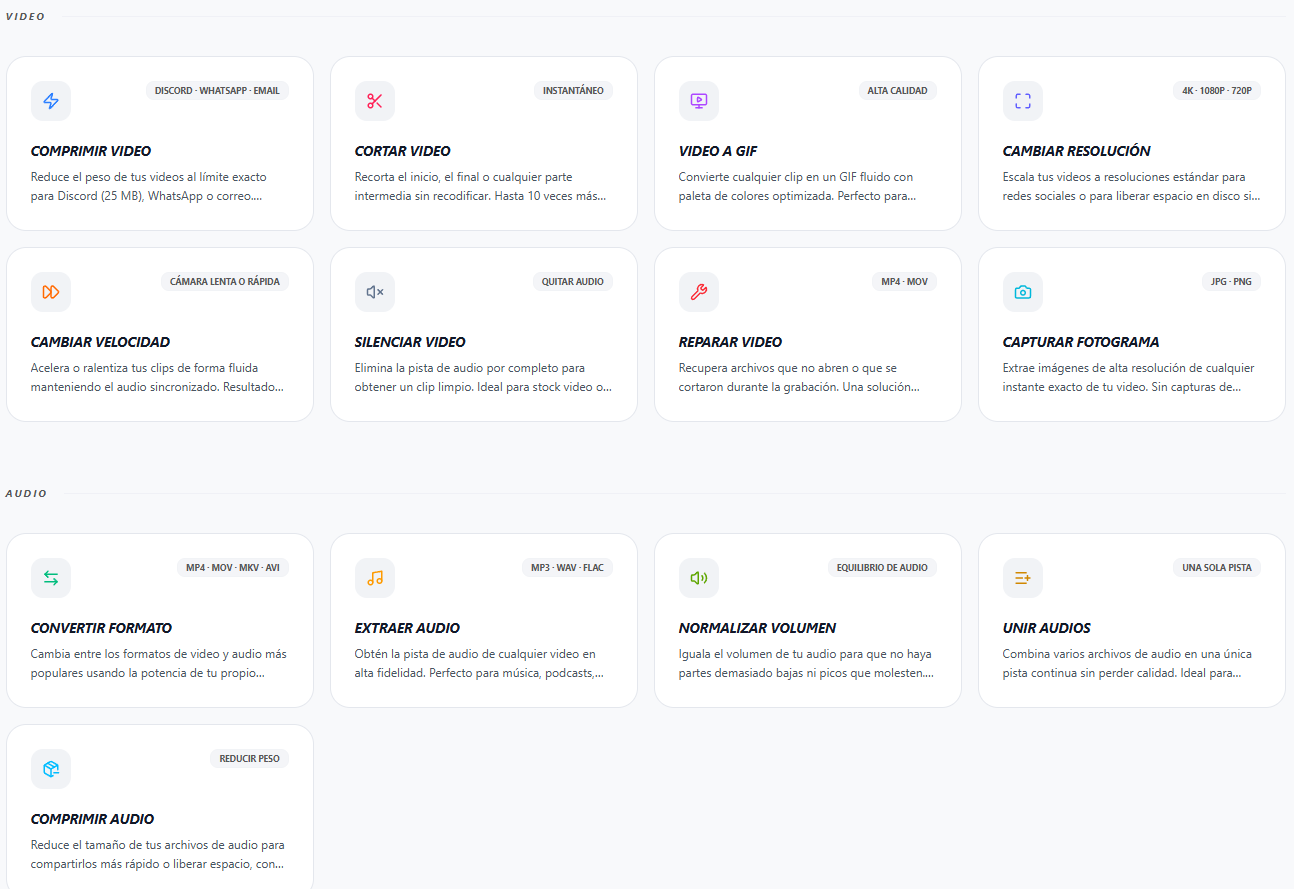This screenshot has width=1294, height=889.
Task: Click description starting 'Acelera o ralentiza tus clips'
Action: 158,377
